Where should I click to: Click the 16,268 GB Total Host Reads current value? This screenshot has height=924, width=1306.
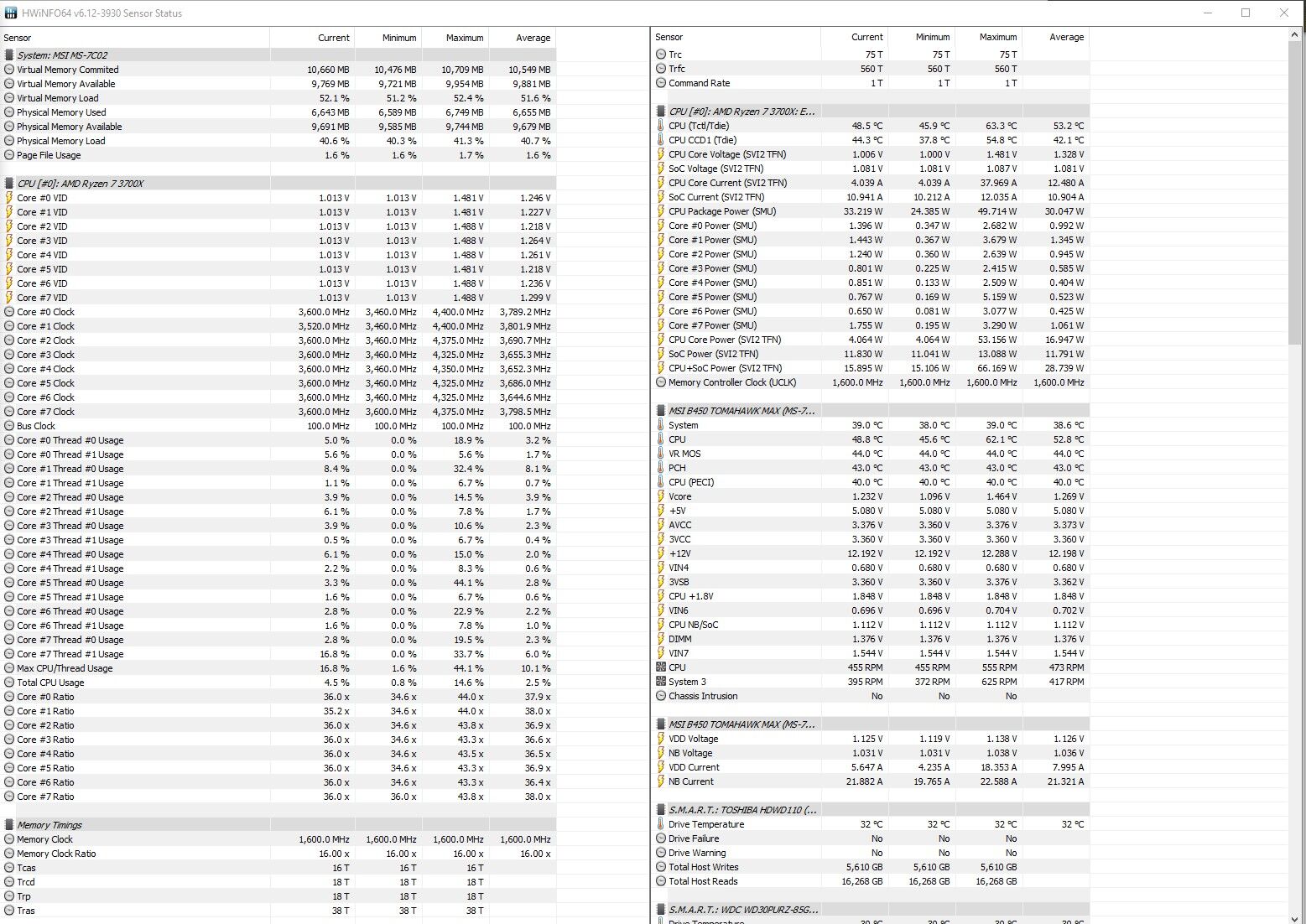coord(861,881)
